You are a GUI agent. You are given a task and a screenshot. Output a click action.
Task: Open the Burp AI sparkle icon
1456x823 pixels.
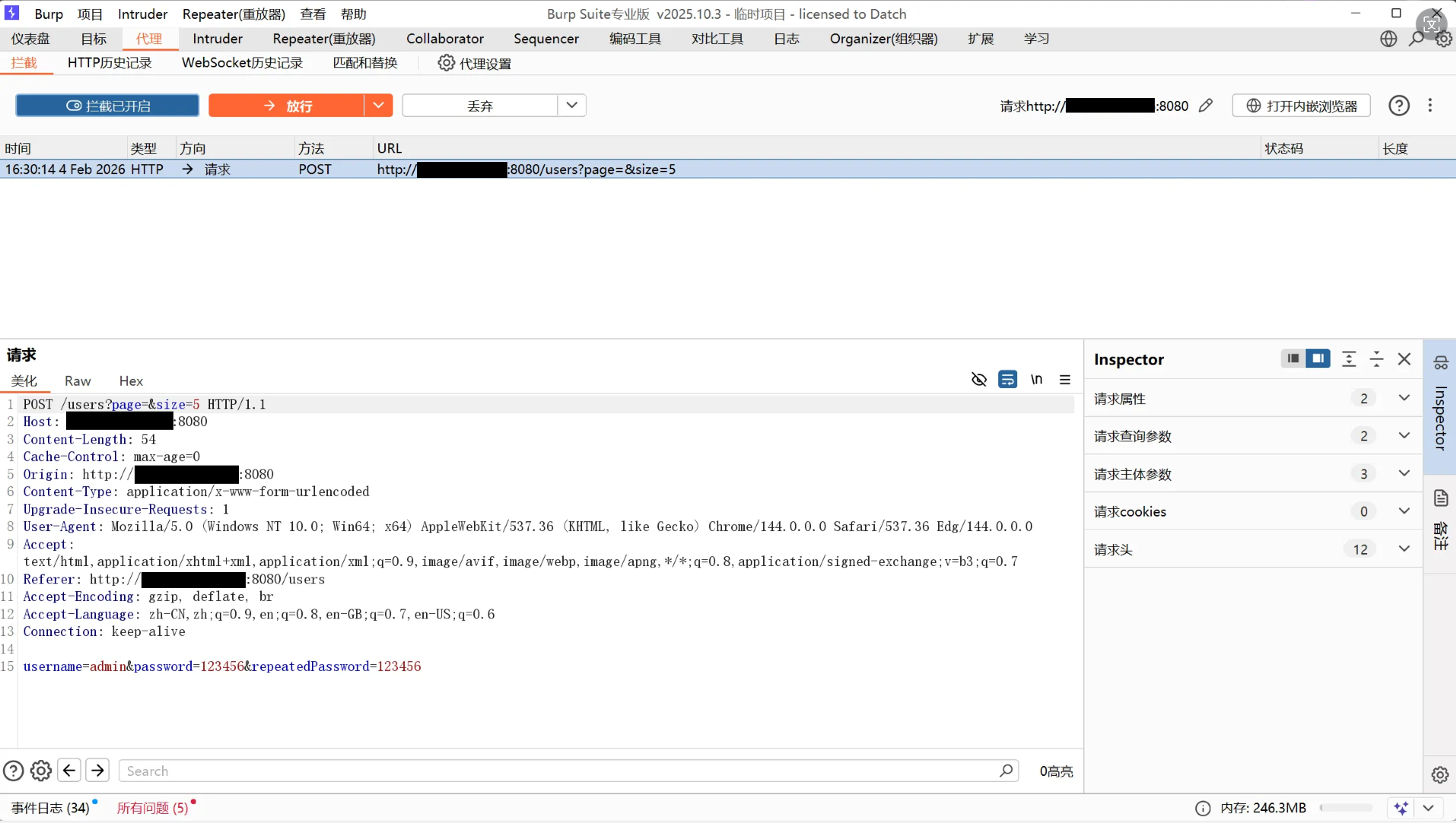[x=1401, y=808]
